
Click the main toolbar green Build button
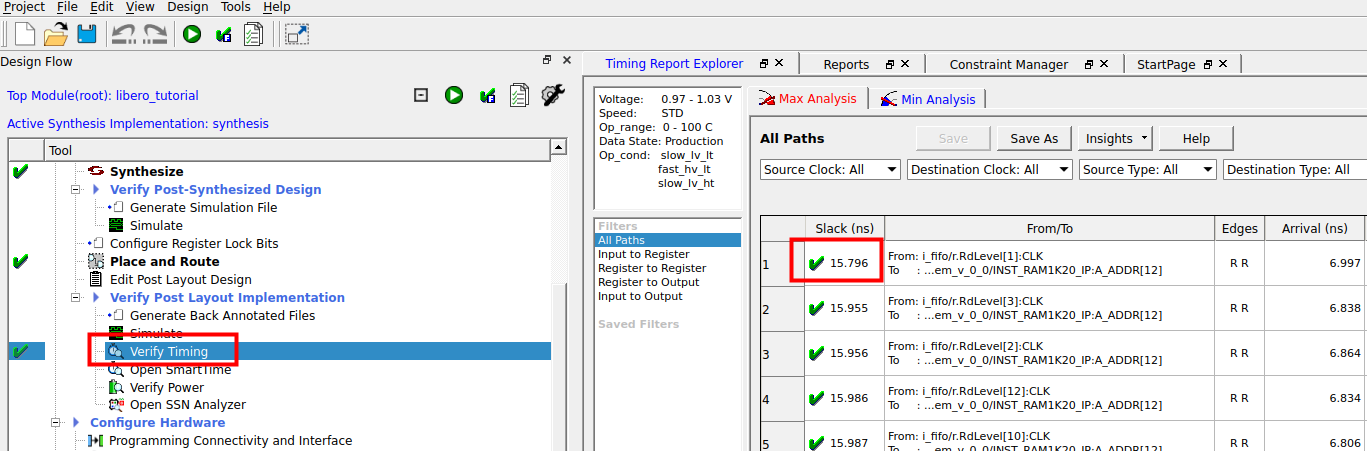click(192, 34)
